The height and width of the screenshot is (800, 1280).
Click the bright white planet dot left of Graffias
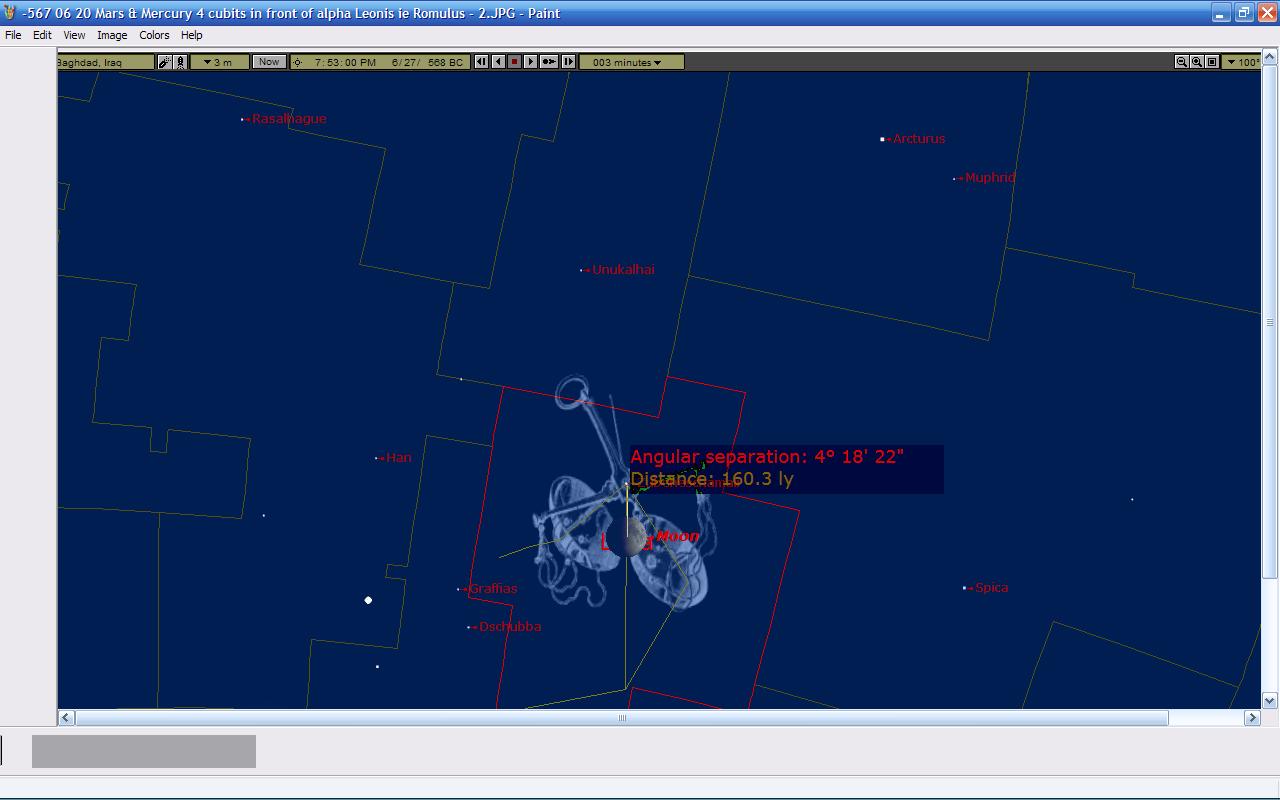click(368, 600)
